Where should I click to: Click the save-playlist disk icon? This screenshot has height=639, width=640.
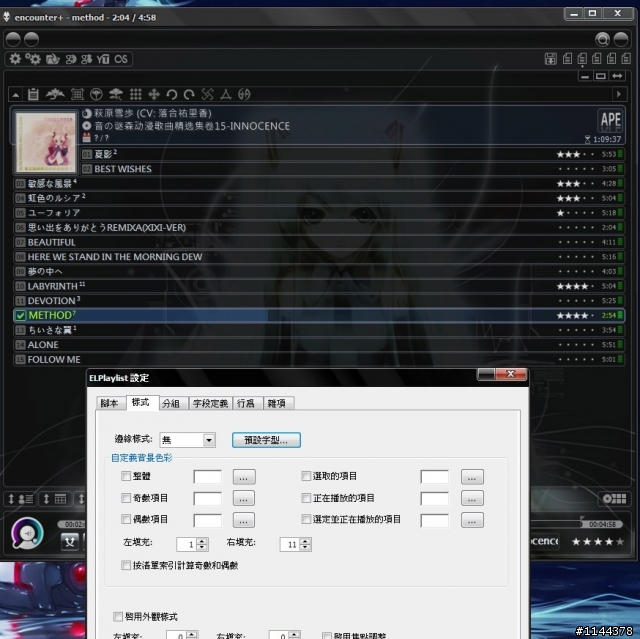pyautogui.click(x=551, y=59)
